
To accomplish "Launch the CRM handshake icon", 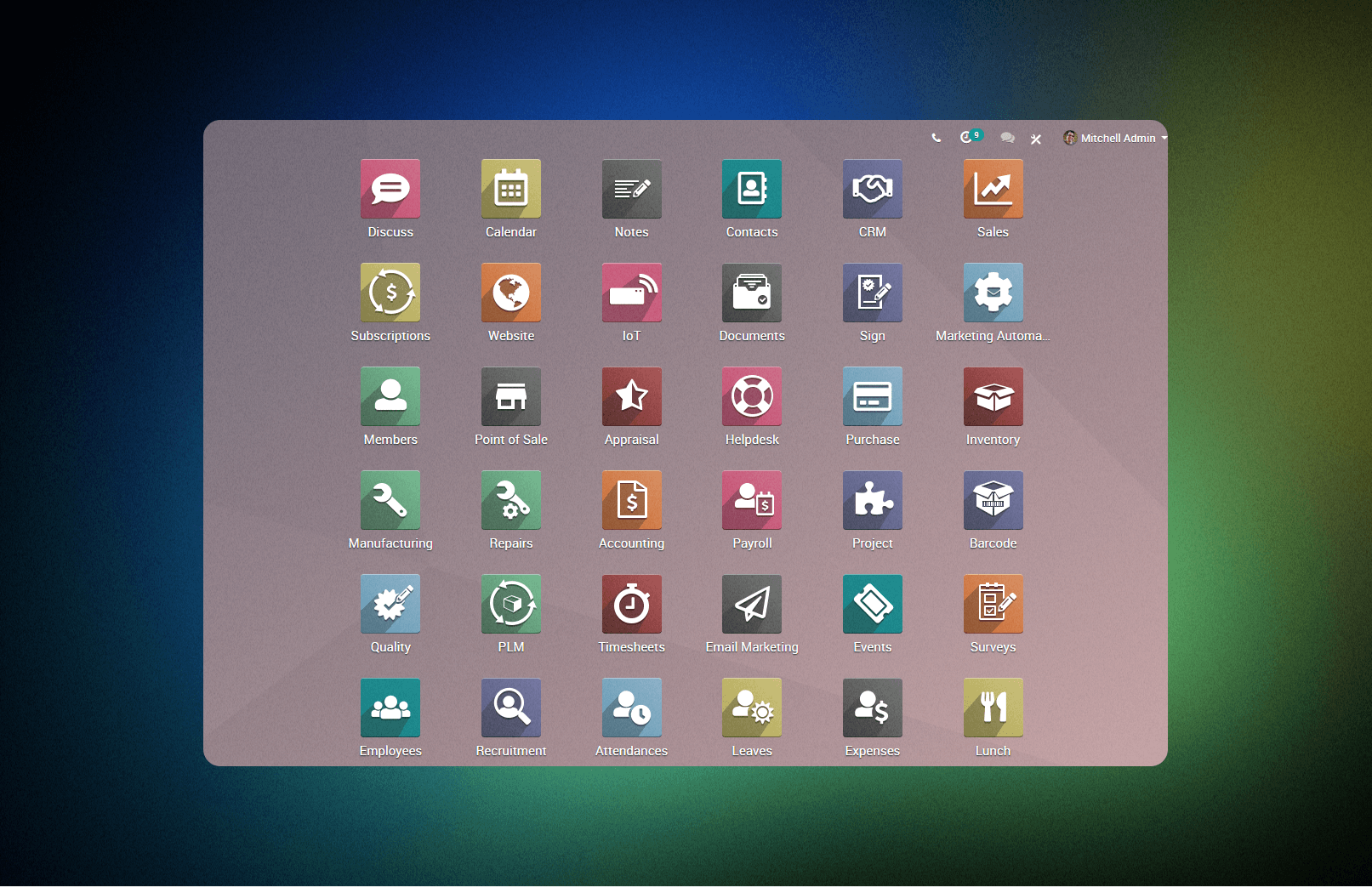I will pos(873,189).
